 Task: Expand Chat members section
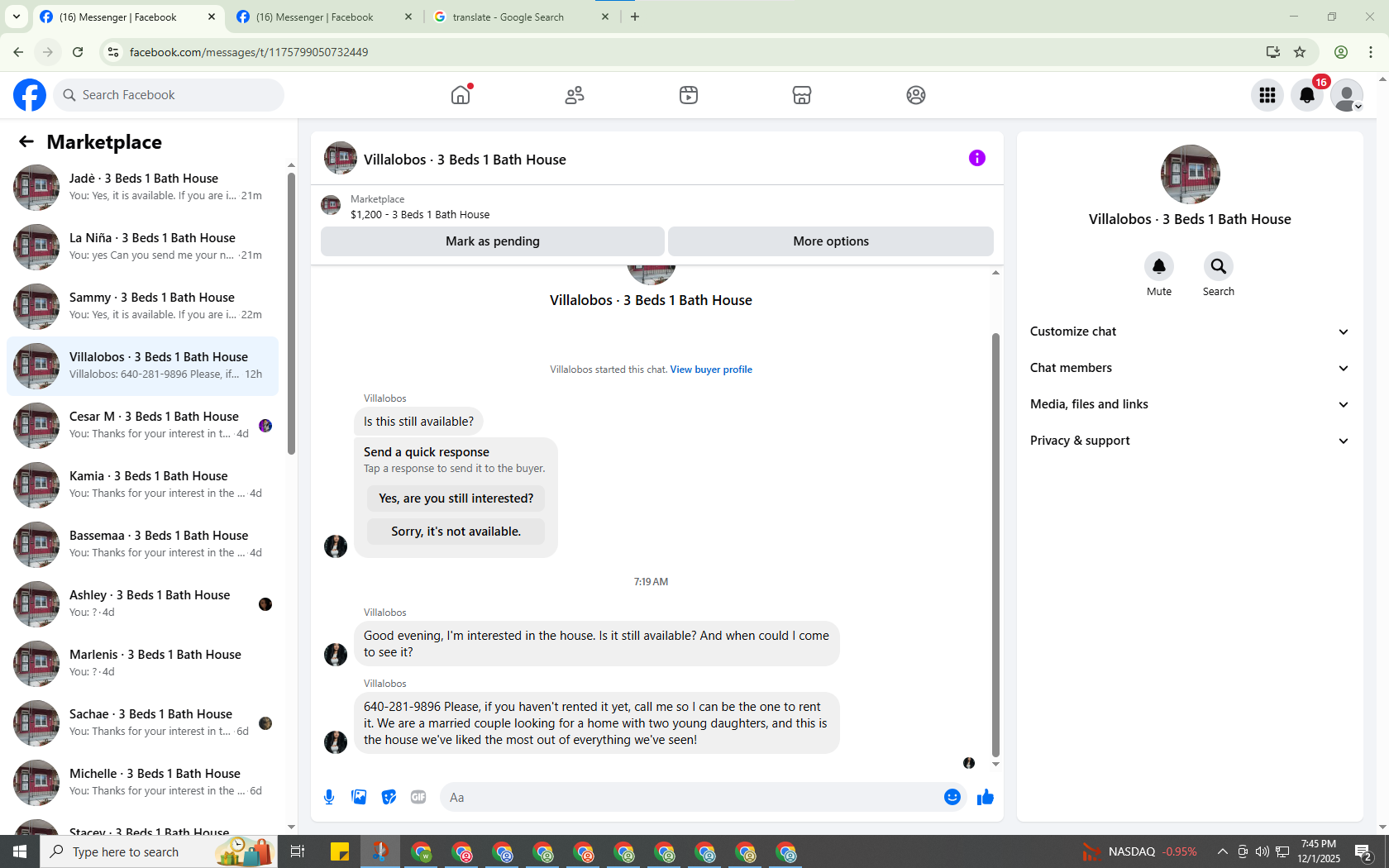1190,368
